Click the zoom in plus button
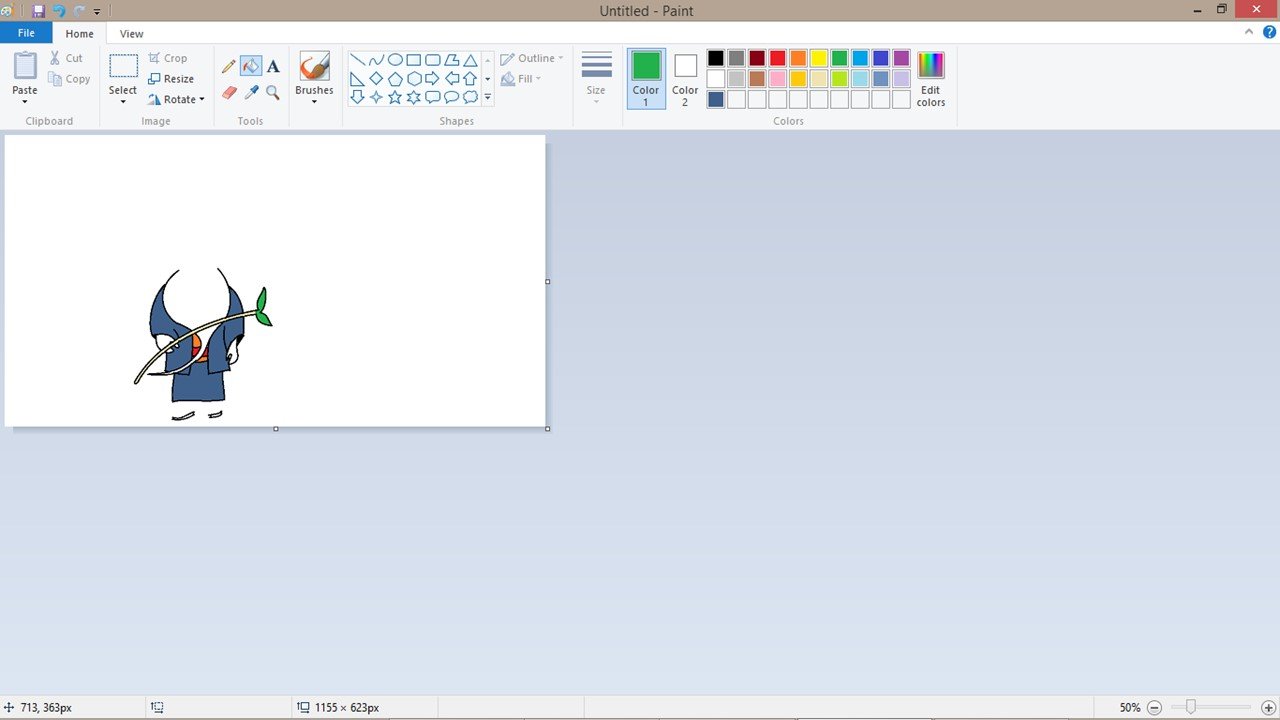The image size is (1280, 720). pyautogui.click(x=1269, y=707)
